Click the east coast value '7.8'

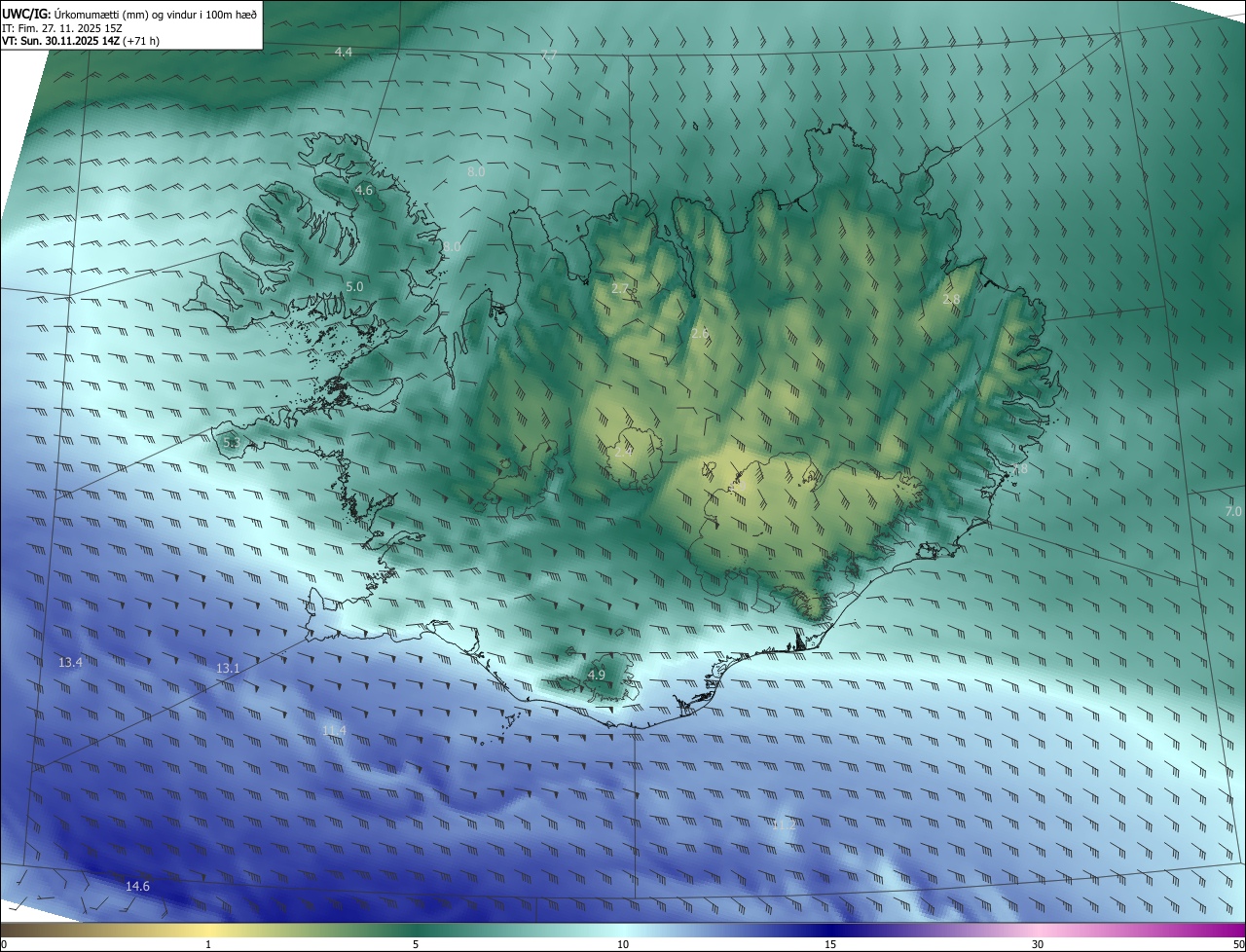pyautogui.click(x=1019, y=469)
